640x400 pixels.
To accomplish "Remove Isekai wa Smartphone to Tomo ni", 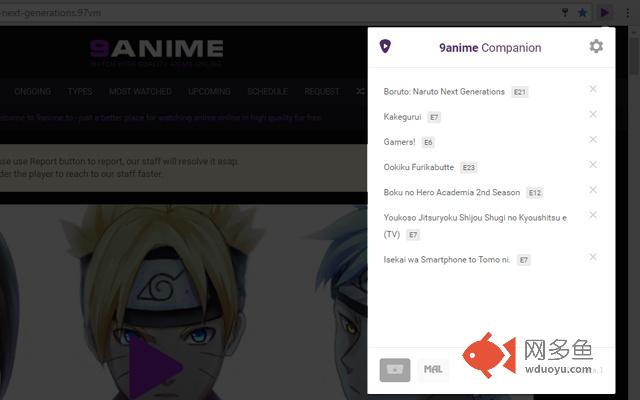I will pyautogui.click(x=593, y=257).
